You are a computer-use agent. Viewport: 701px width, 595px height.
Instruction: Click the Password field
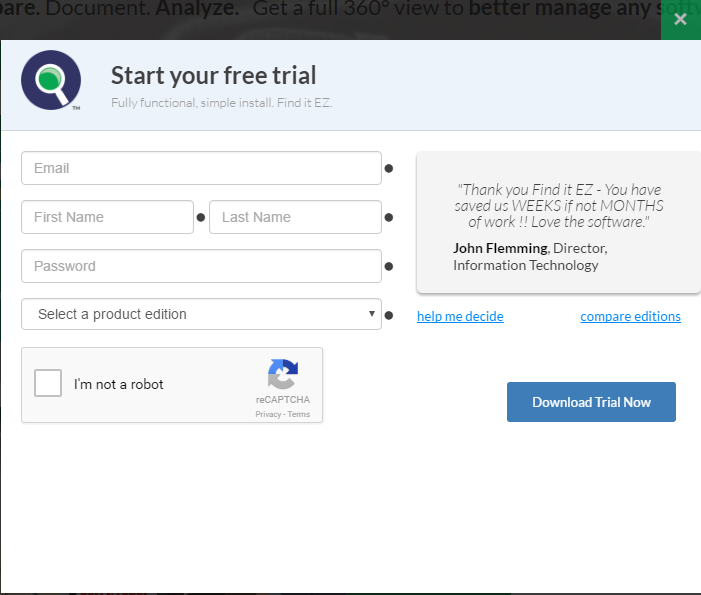click(201, 266)
